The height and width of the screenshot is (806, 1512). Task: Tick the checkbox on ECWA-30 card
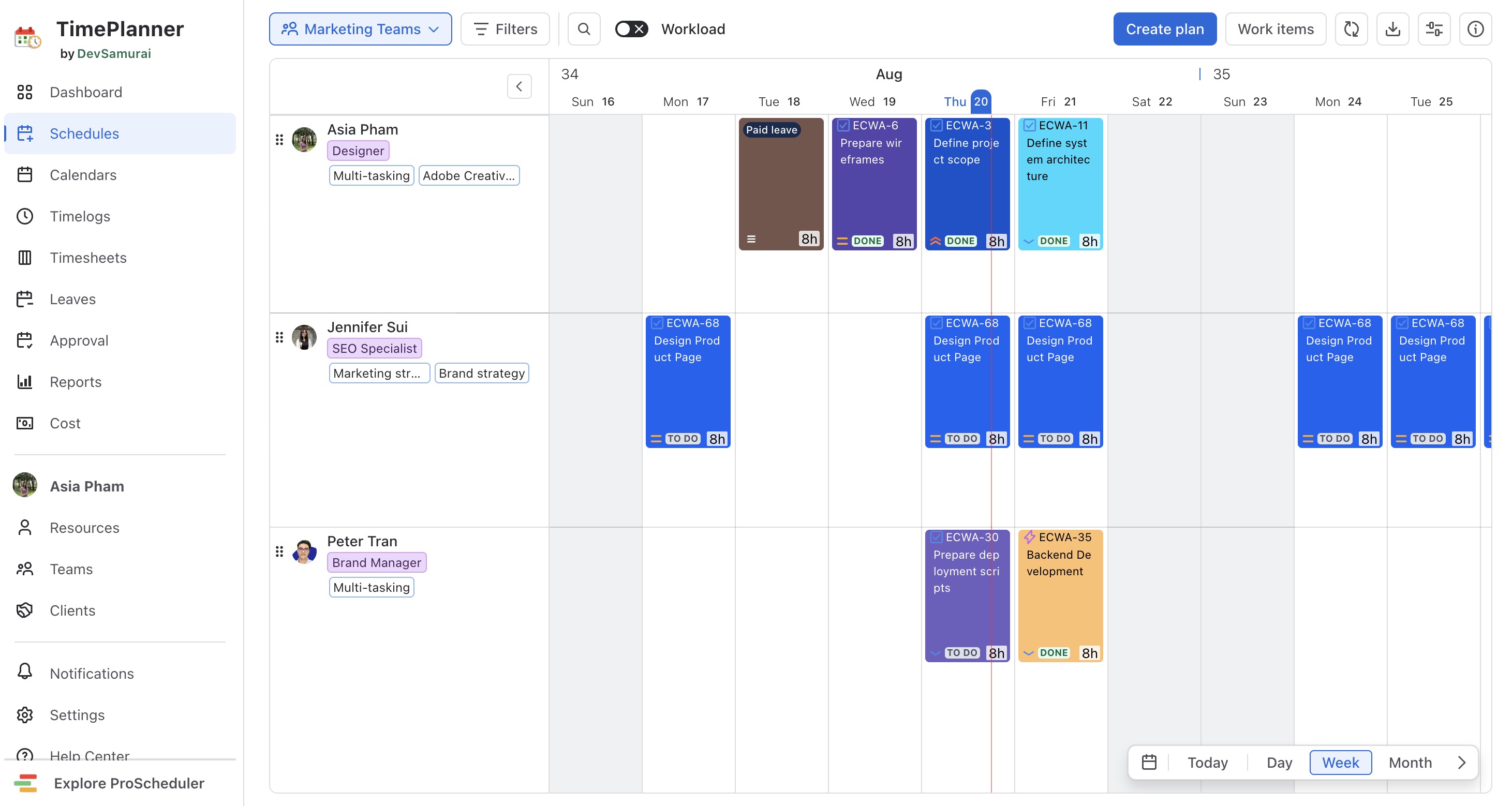pyautogui.click(x=937, y=538)
